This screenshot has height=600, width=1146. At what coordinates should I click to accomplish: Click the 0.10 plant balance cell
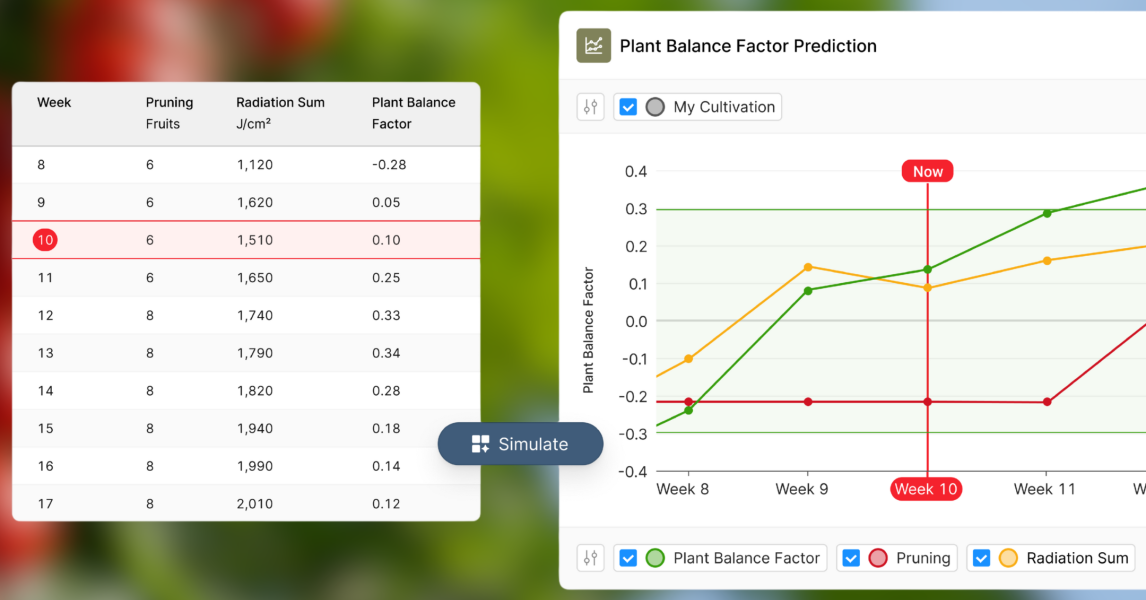(x=386, y=240)
